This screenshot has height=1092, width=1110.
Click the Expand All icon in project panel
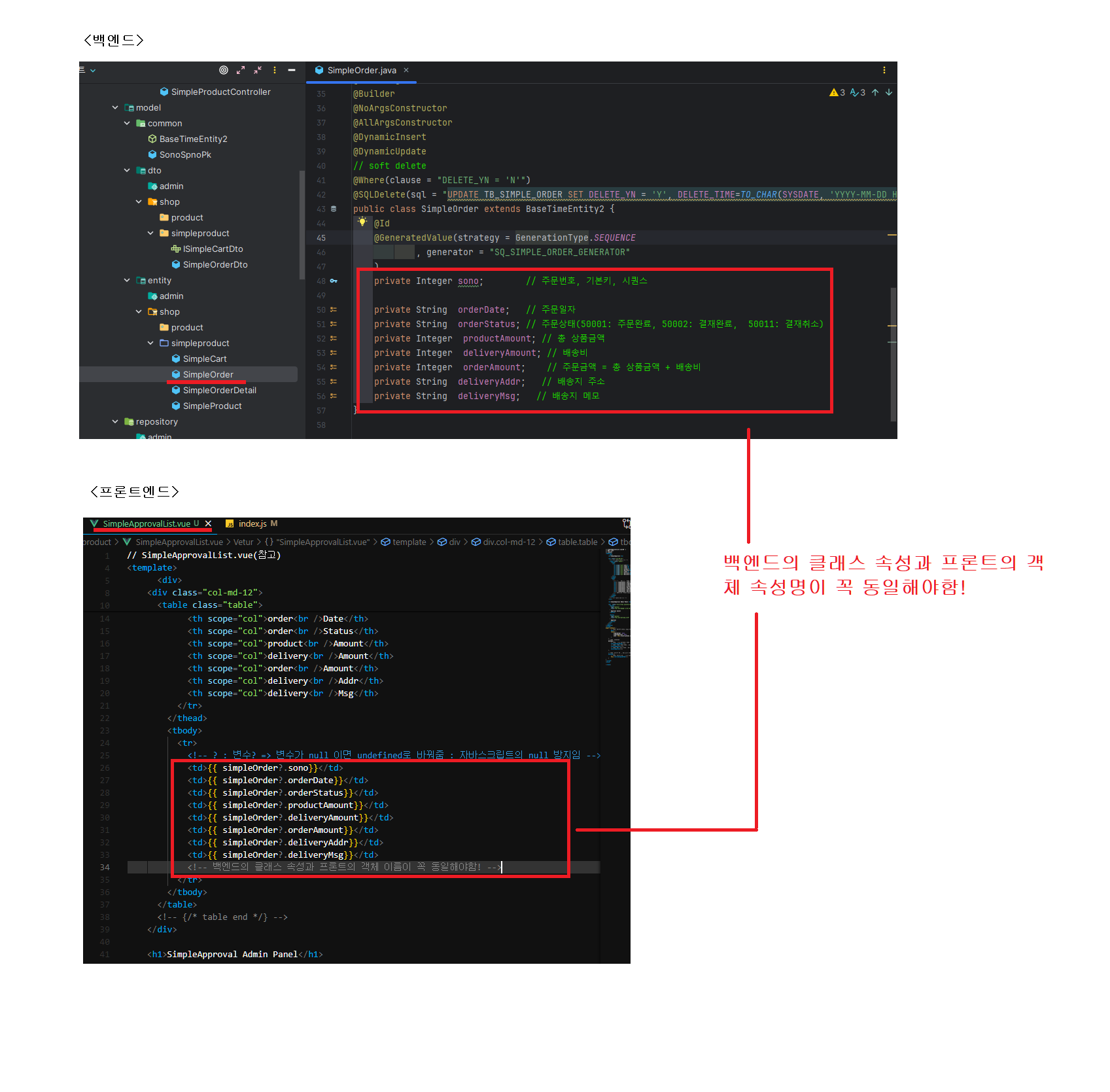(241, 70)
